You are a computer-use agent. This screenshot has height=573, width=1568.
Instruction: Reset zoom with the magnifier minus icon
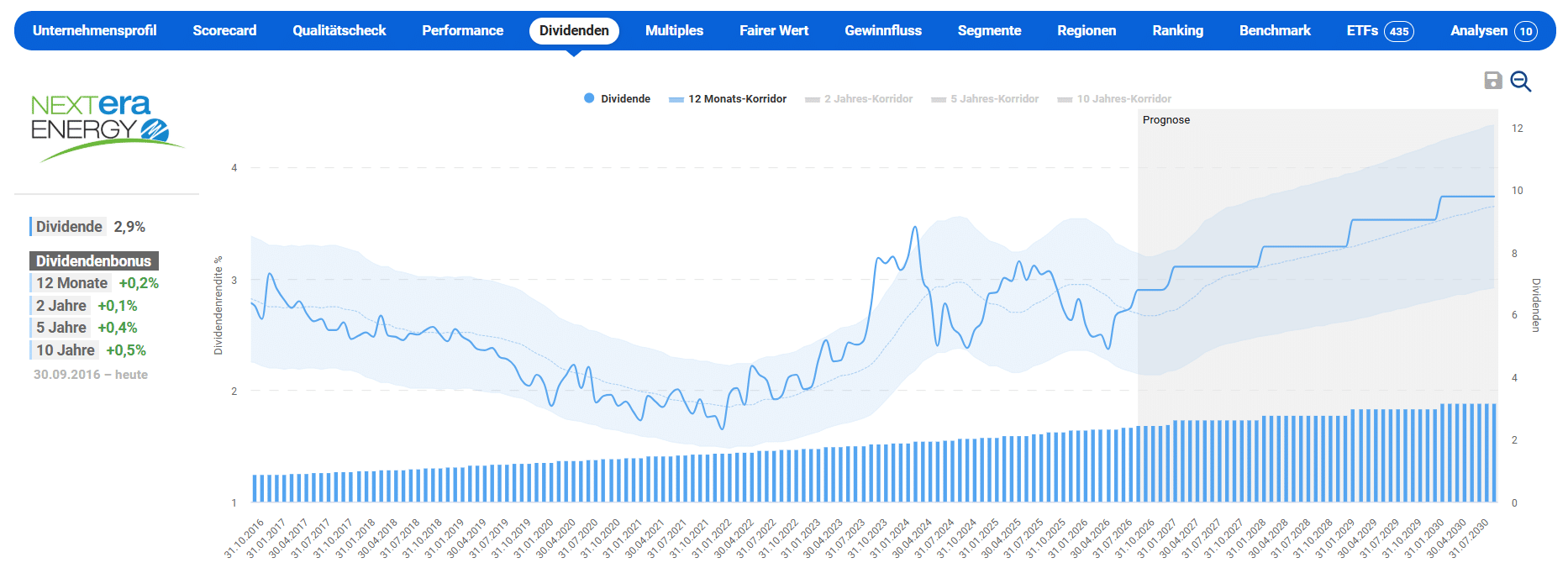1521,81
